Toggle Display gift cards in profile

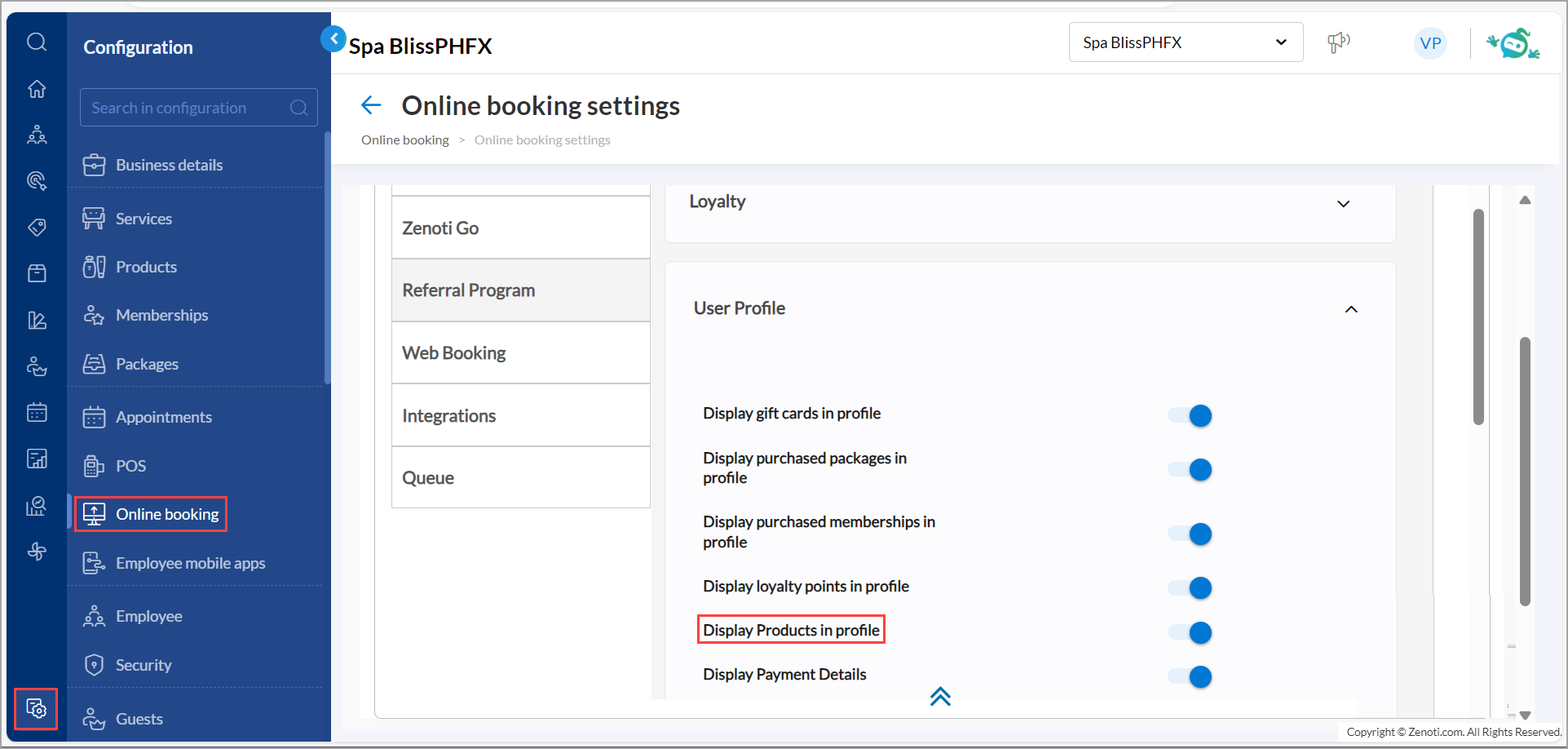(x=1190, y=415)
